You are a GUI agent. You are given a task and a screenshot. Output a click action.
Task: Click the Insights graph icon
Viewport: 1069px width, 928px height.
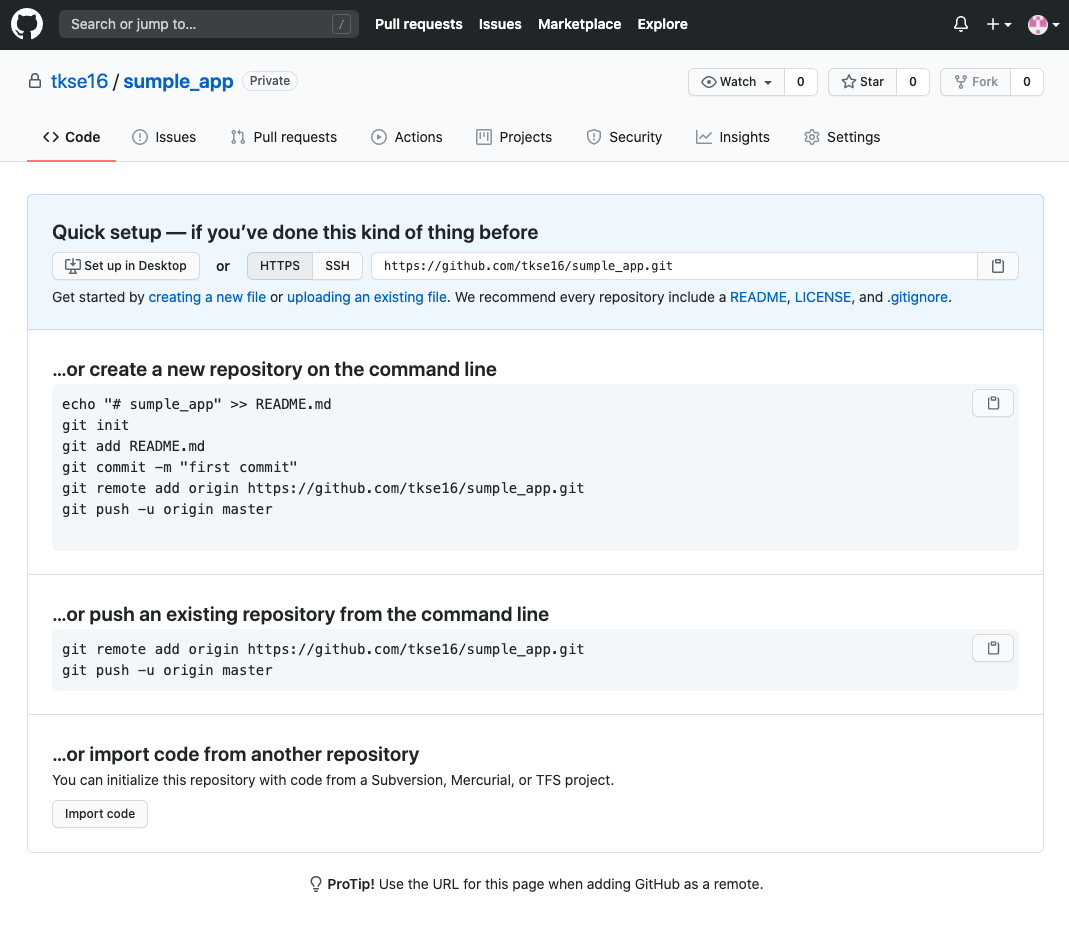coord(702,137)
